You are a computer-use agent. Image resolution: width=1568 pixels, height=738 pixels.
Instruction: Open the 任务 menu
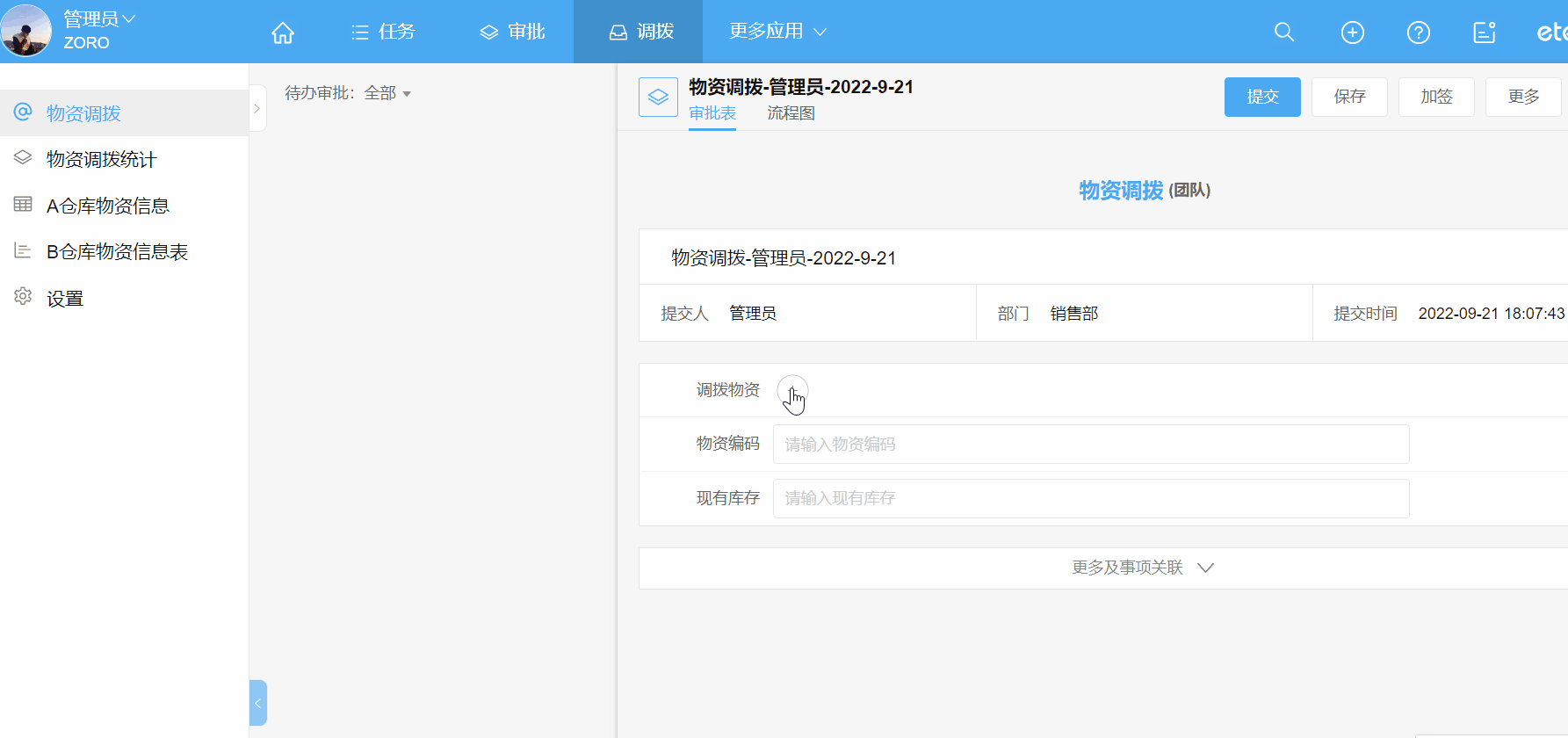click(x=383, y=32)
